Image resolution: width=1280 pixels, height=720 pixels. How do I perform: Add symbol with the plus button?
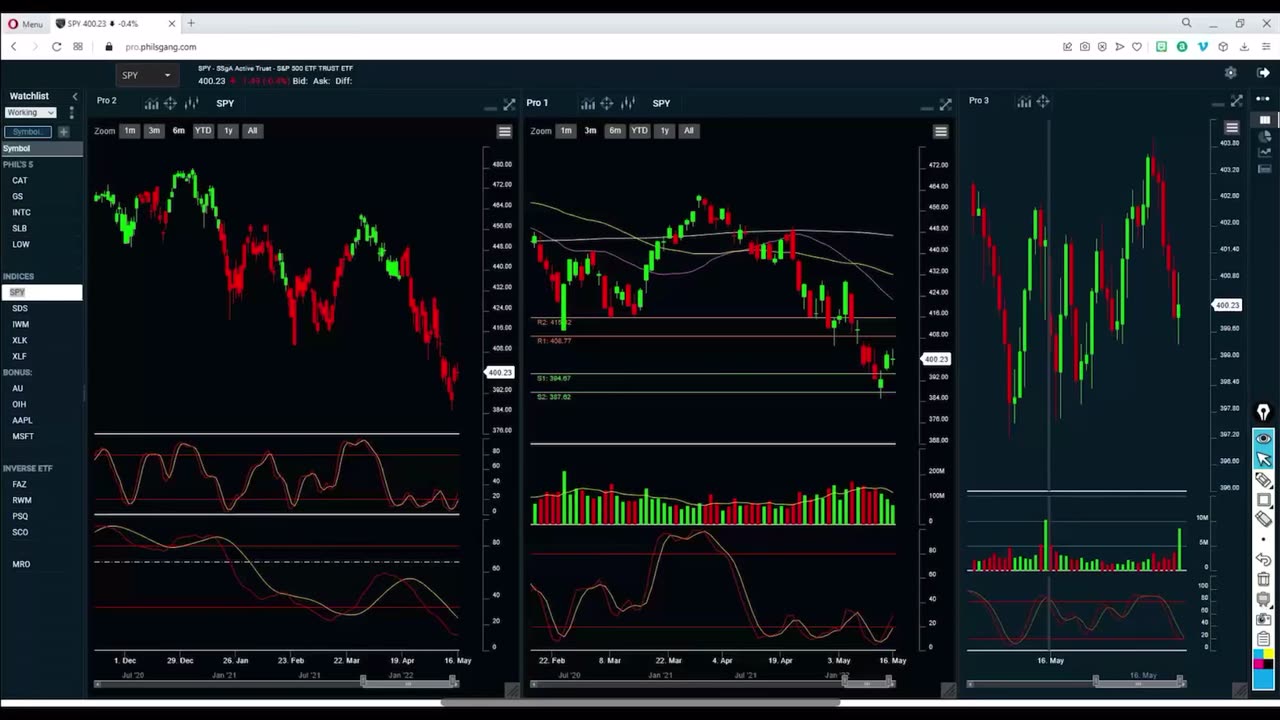(x=63, y=132)
